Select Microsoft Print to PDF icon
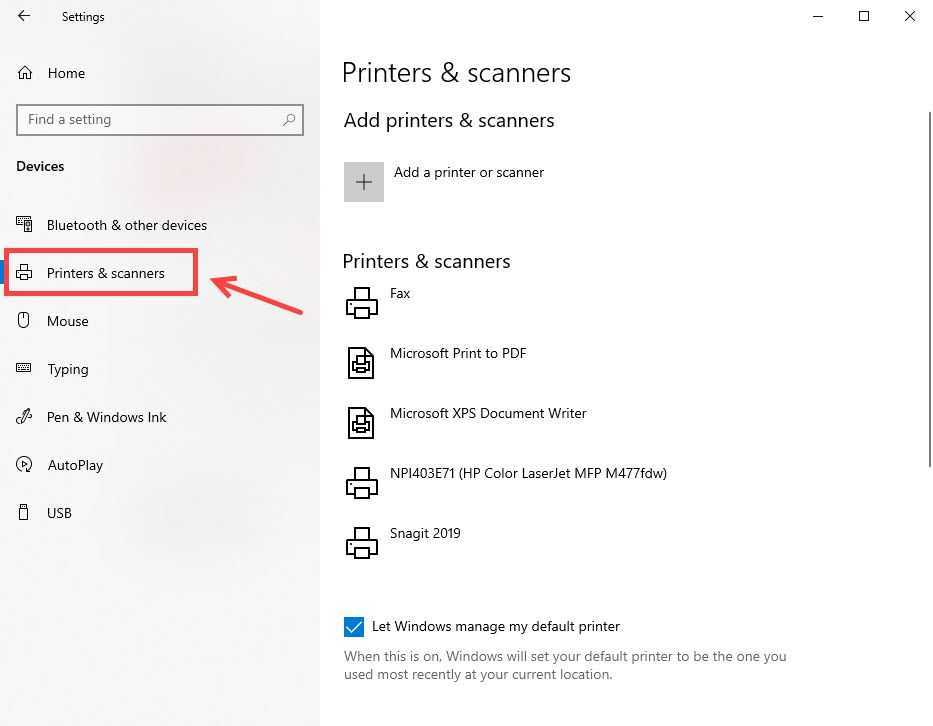Screen dimensions: 933x726 point(362,362)
